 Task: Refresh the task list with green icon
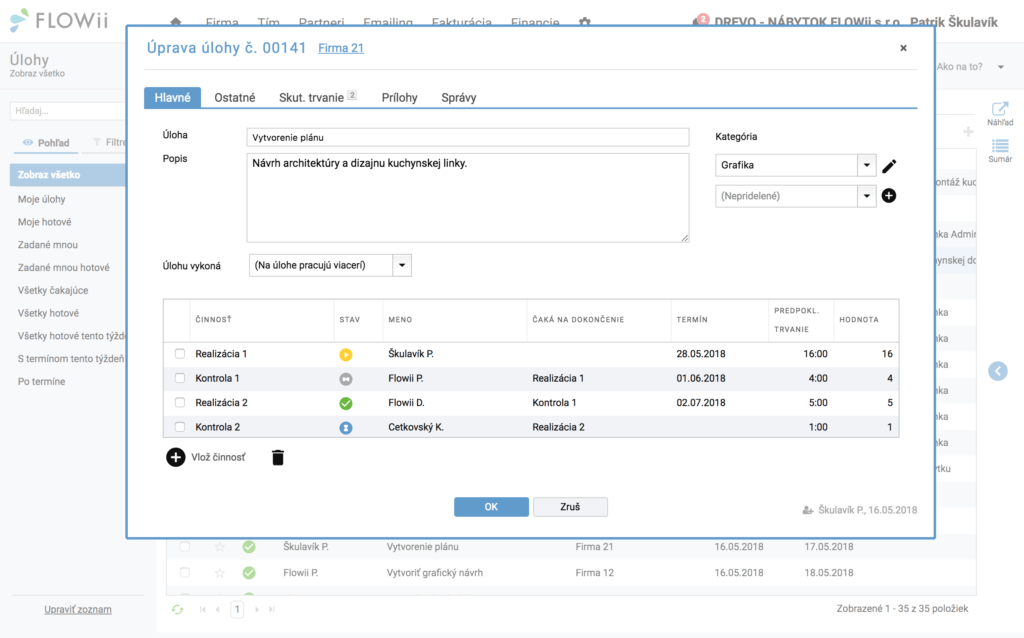(177, 609)
